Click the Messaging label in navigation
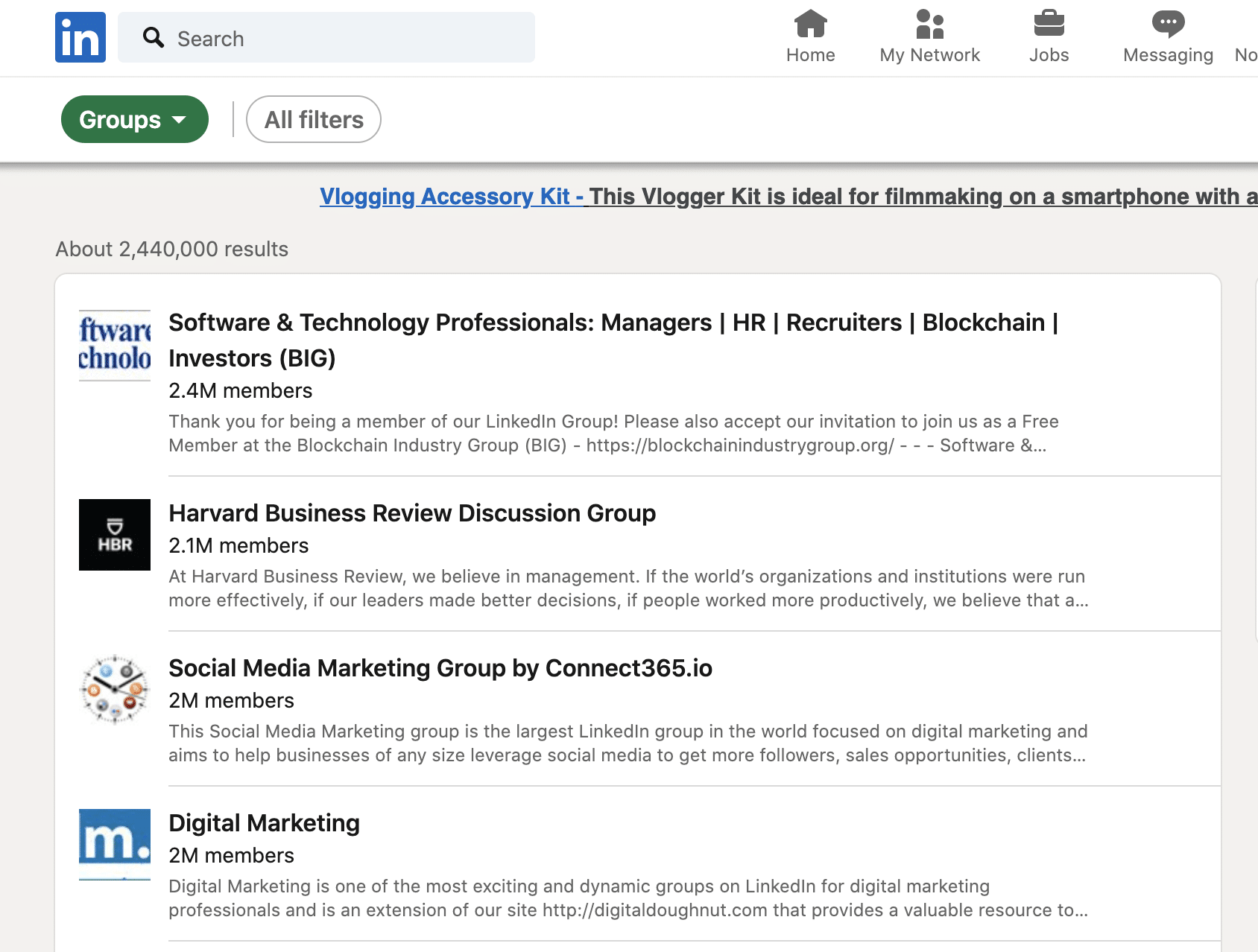 1168,55
